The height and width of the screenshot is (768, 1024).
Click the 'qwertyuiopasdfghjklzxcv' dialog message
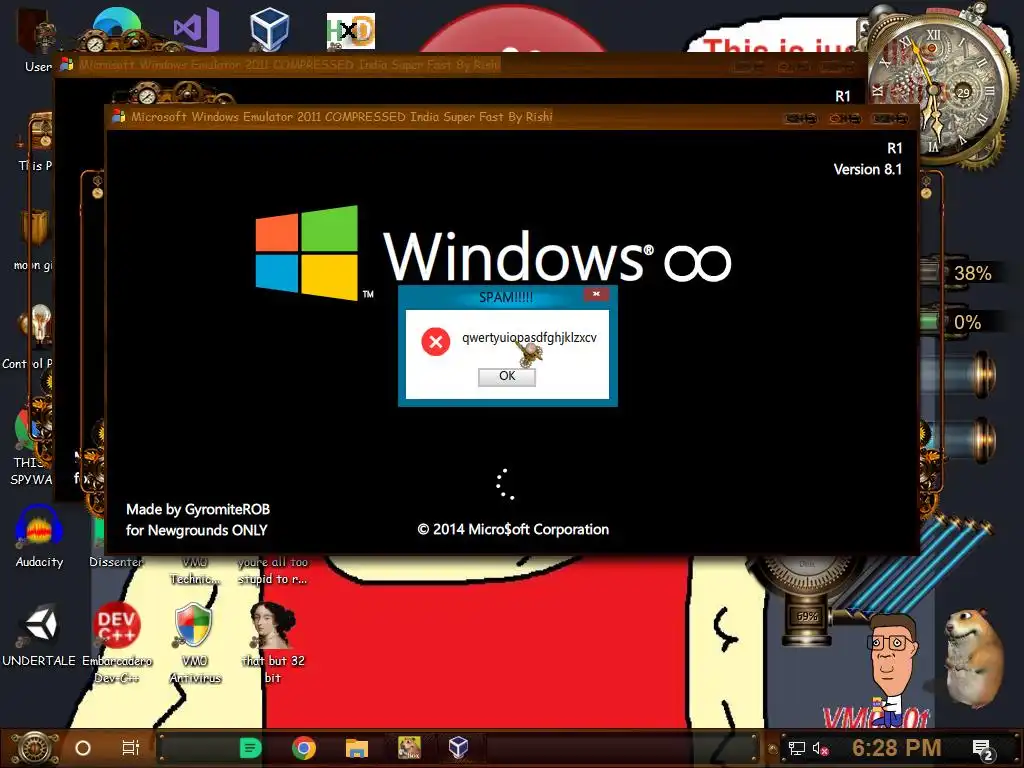point(529,337)
